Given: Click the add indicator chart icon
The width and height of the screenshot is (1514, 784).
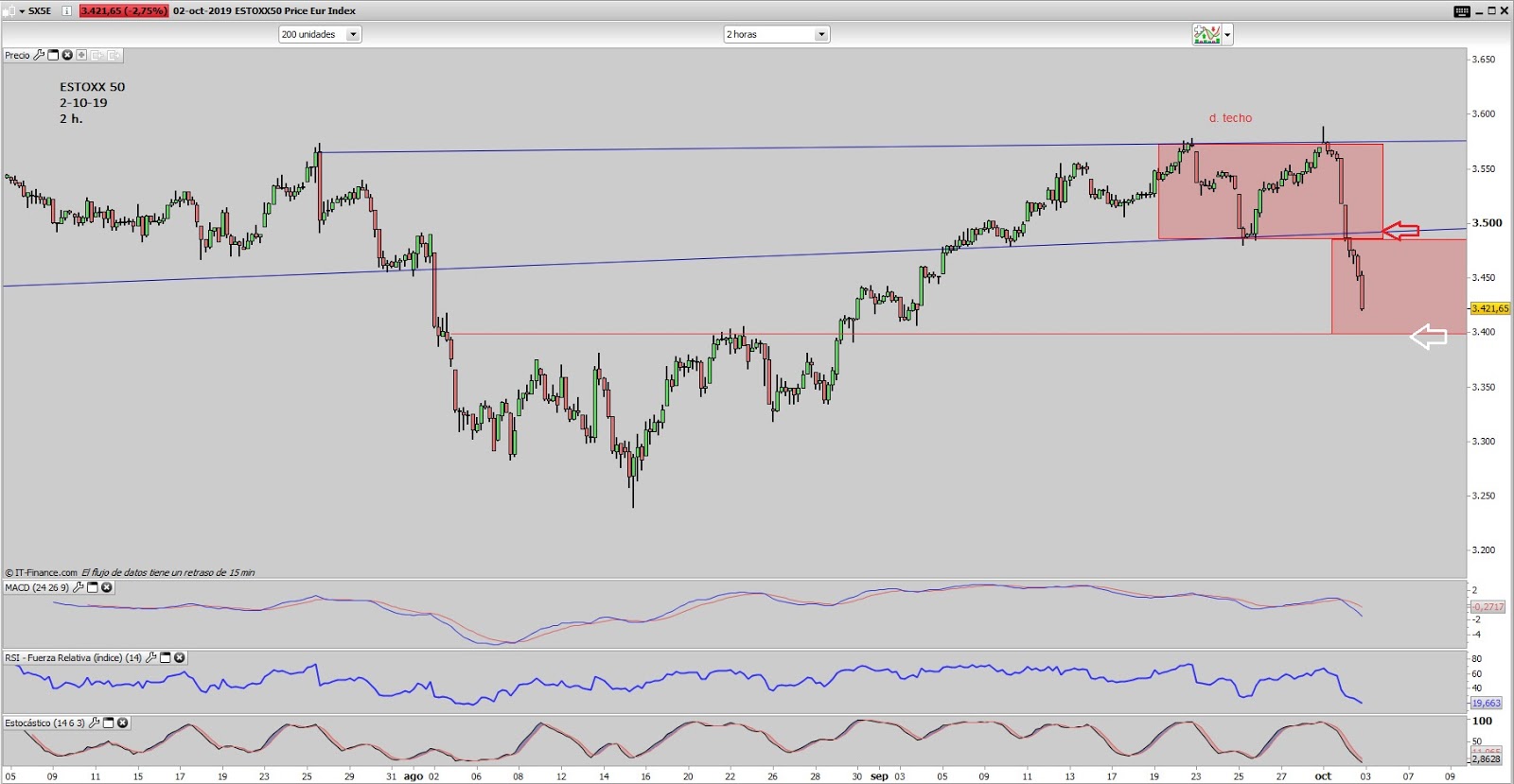Looking at the screenshot, I should [x=1206, y=35].
